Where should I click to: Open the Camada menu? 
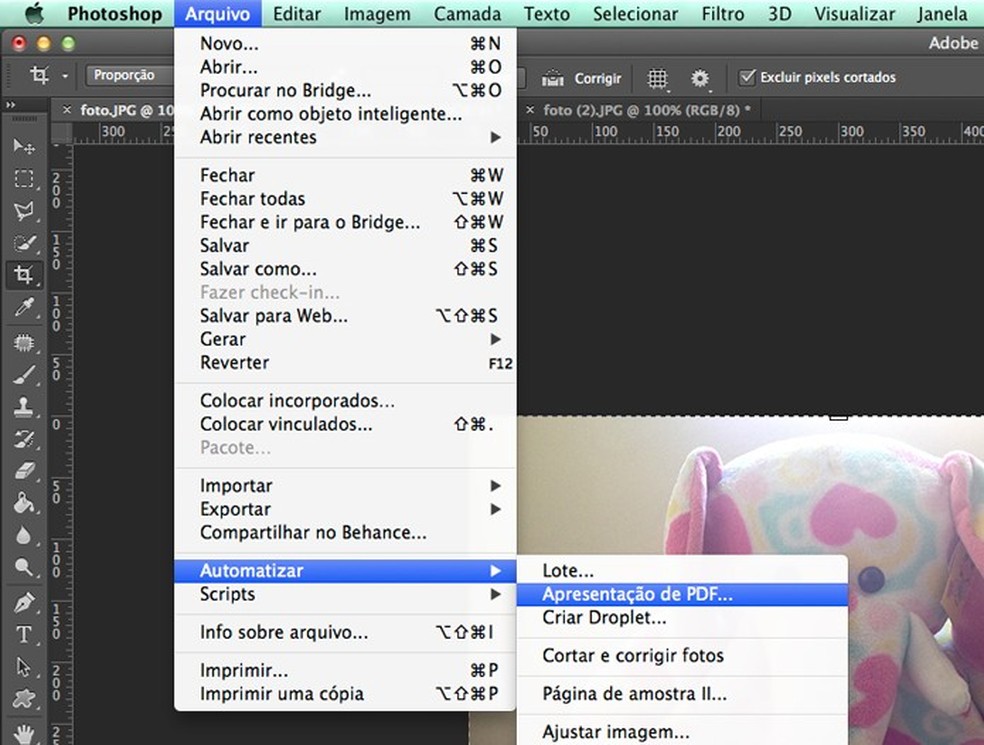[467, 13]
